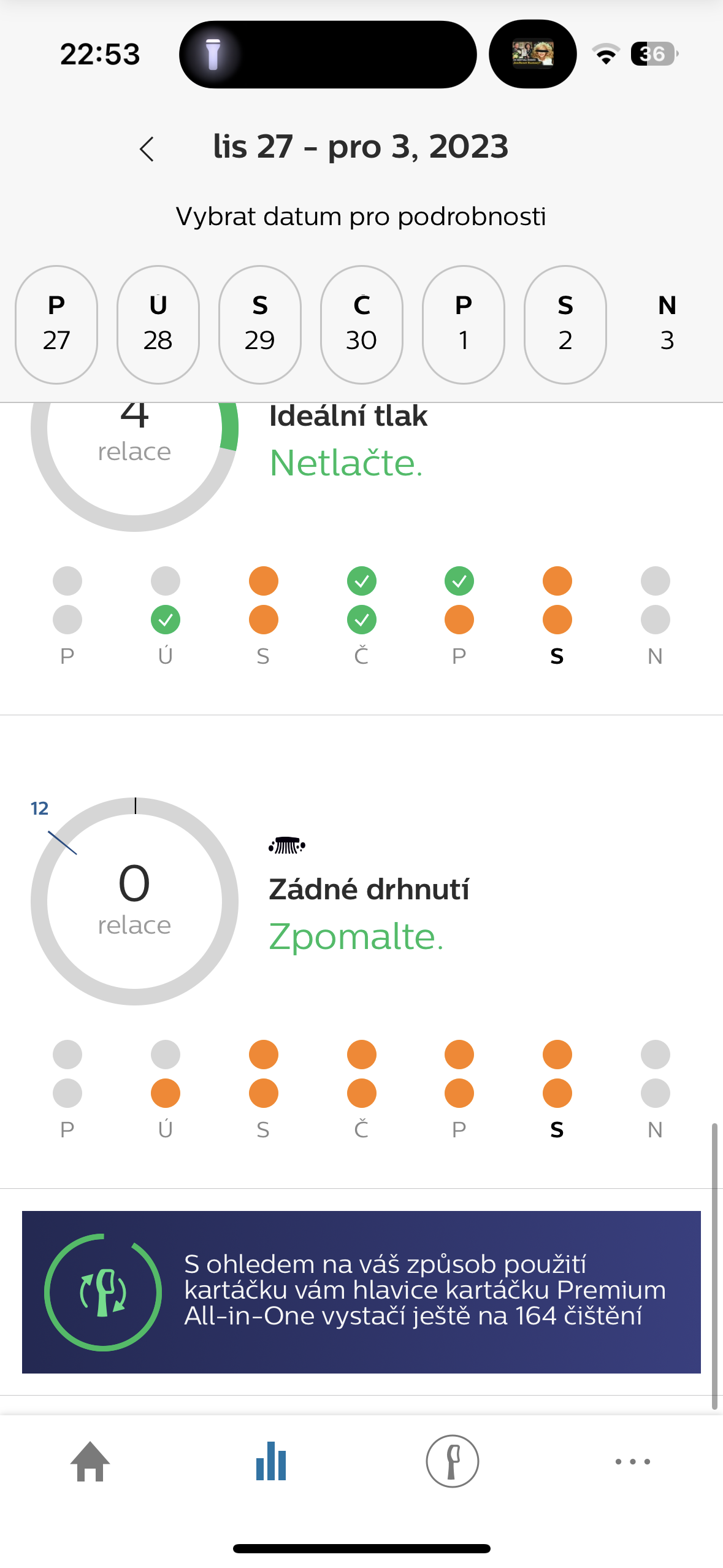Tap the zero sessions scrubbing progress ring
This screenshot has width=723, height=1568.
135,901
